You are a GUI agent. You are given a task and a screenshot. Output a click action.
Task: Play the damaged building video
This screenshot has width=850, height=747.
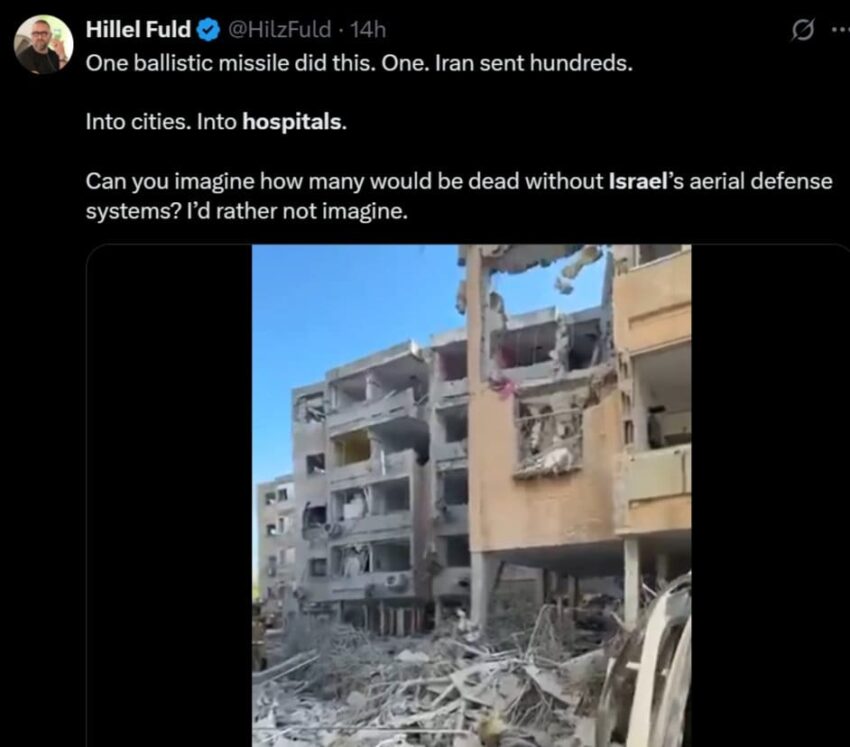[x=472, y=495]
